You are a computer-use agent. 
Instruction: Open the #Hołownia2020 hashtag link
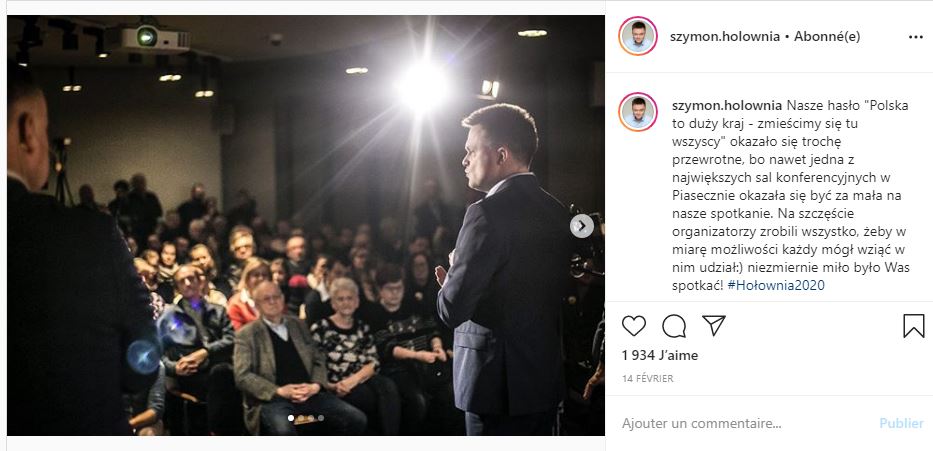pyautogui.click(x=776, y=286)
